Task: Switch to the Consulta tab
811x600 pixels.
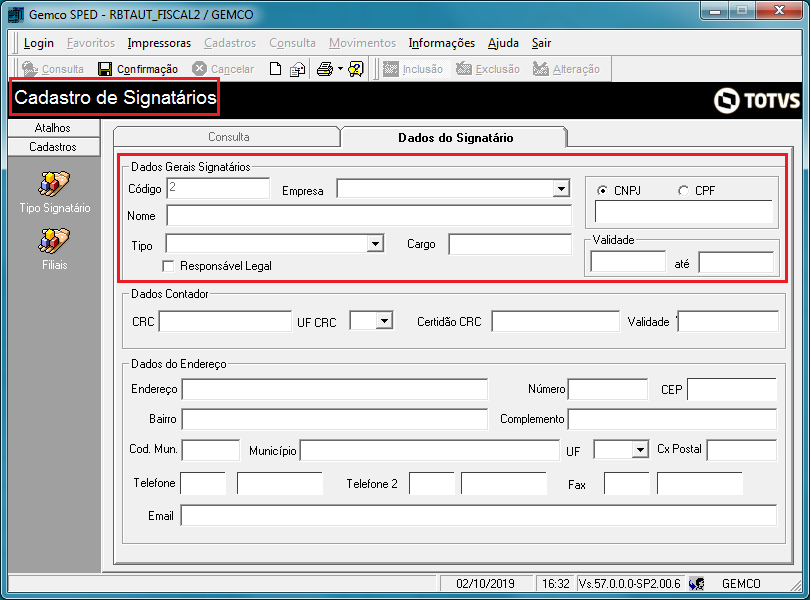Action: [x=228, y=137]
